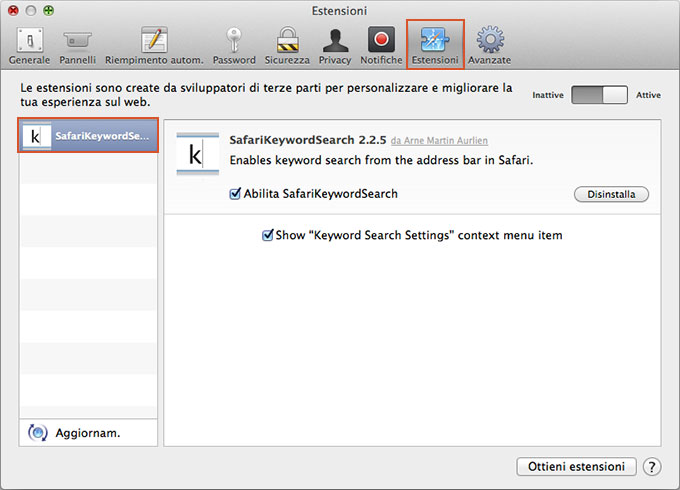Screen dimensions: 680x490
Task: Open the Password preferences pane
Action: click(234, 46)
